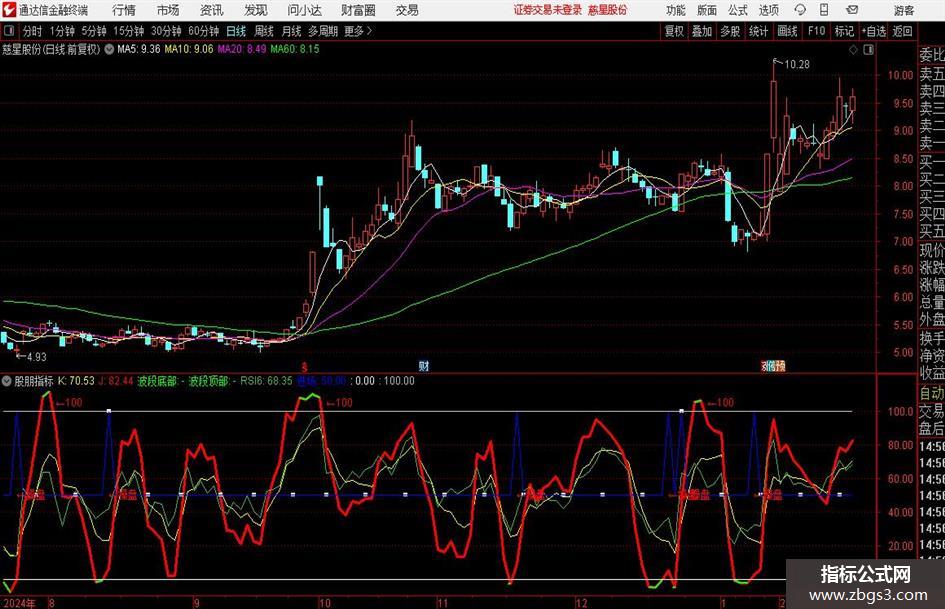Click the MA5: 9.36 indicator value
Screen dimensions: 945x609
coord(139,49)
